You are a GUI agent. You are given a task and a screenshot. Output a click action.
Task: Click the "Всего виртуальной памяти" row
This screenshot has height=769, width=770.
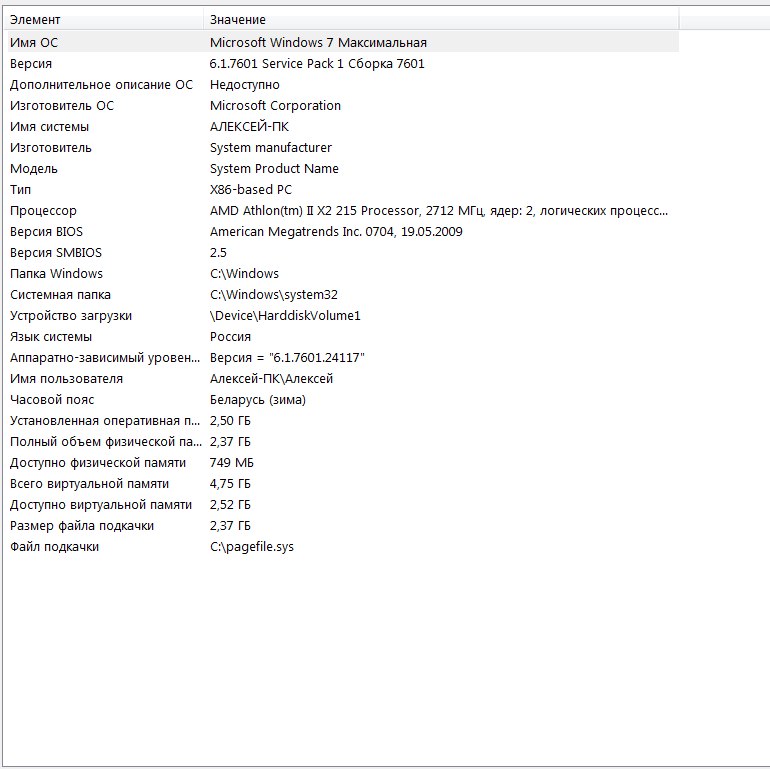[x=89, y=484]
